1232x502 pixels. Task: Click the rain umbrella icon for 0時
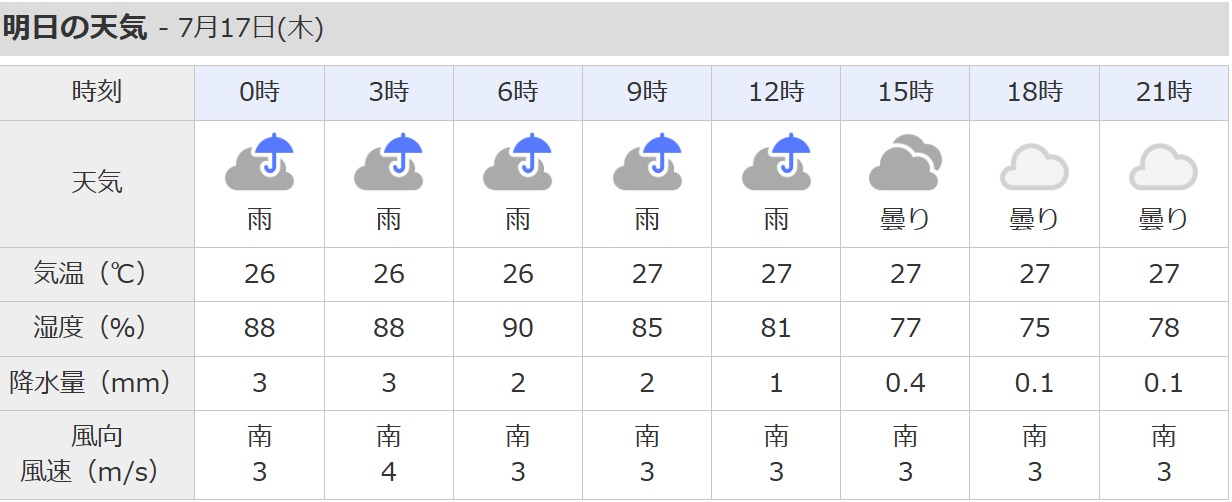pyautogui.click(x=259, y=162)
